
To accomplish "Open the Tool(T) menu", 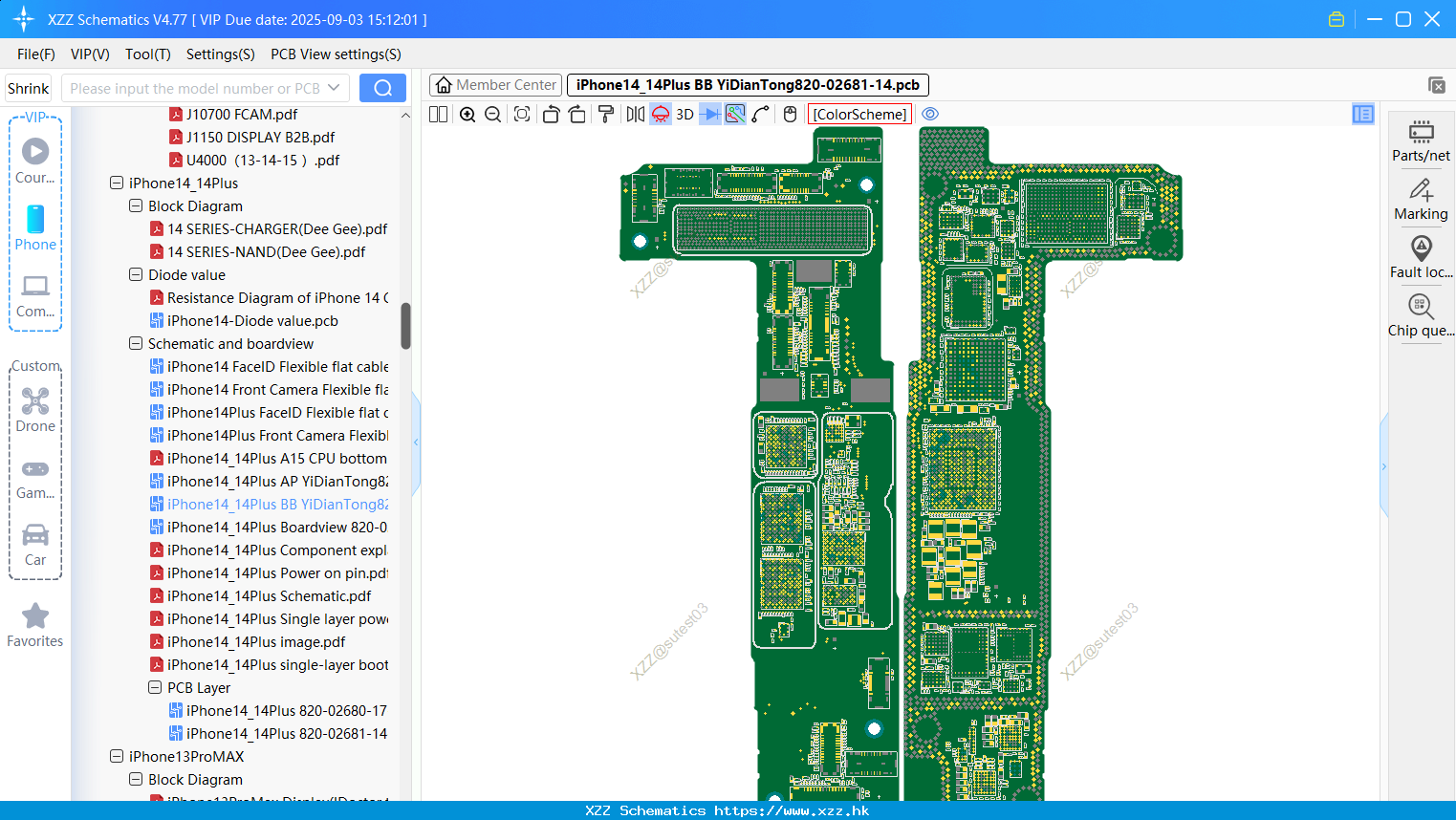I will tap(148, 54).
